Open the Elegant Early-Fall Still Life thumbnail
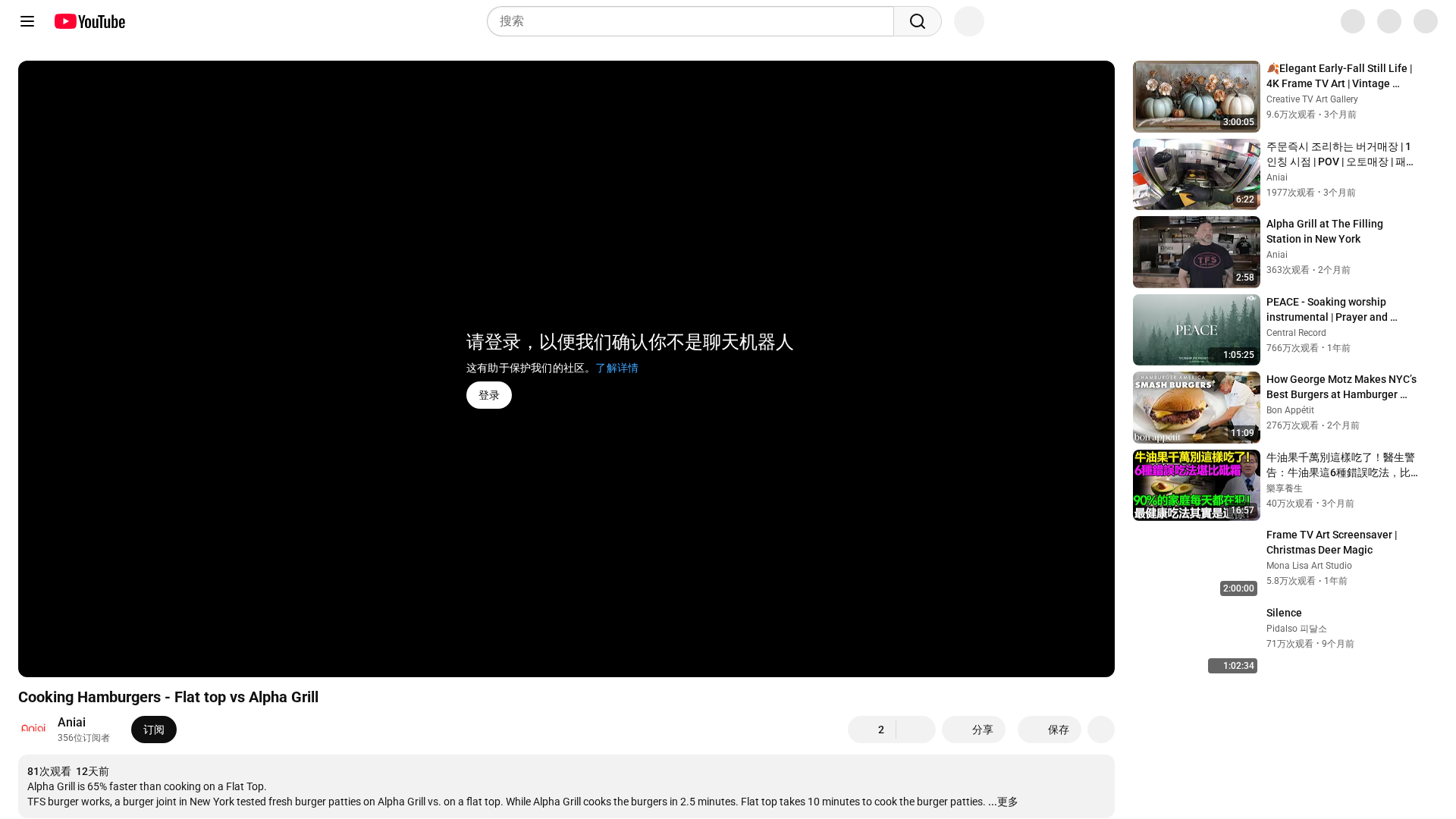This screenshot has width=1456, height=819. (1196, 96)
